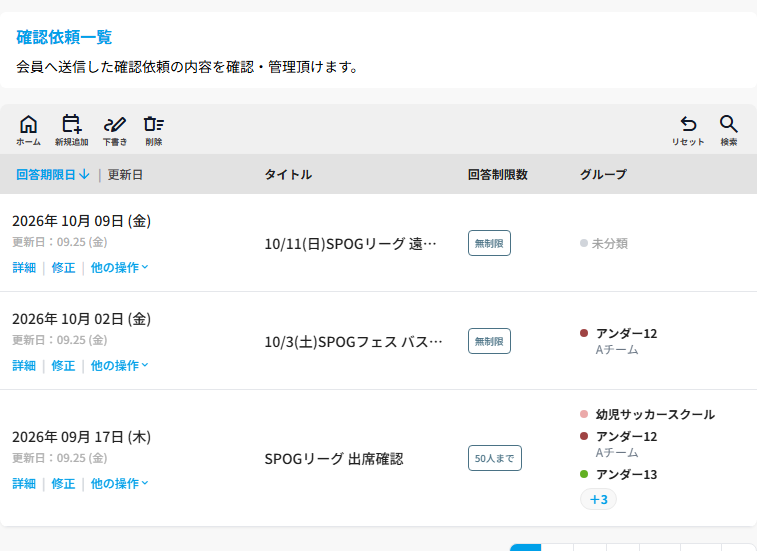Sort by 更新日 column
This screenshot has width=757, height=551.
(x=125, y=174)
